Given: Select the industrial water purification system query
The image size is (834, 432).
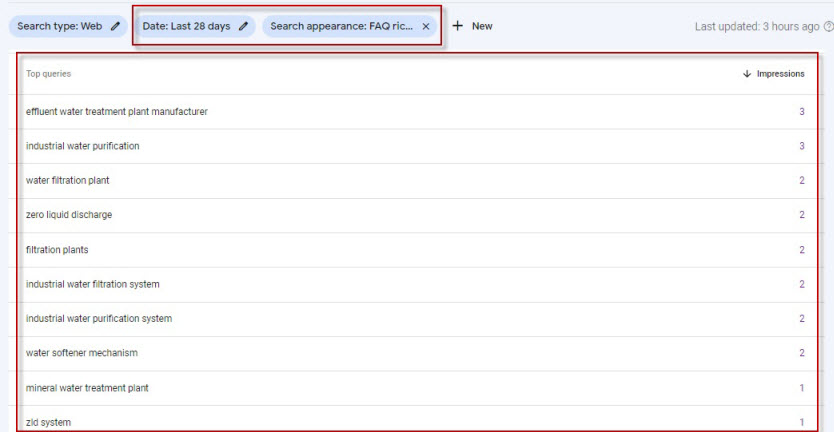Looking at the screenshot, I should (x=99, y=319).
